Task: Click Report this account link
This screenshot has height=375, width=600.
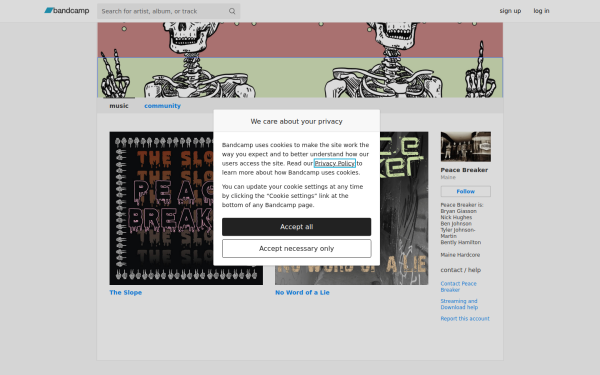Action: pyautogui.click(x=465, y=318)
